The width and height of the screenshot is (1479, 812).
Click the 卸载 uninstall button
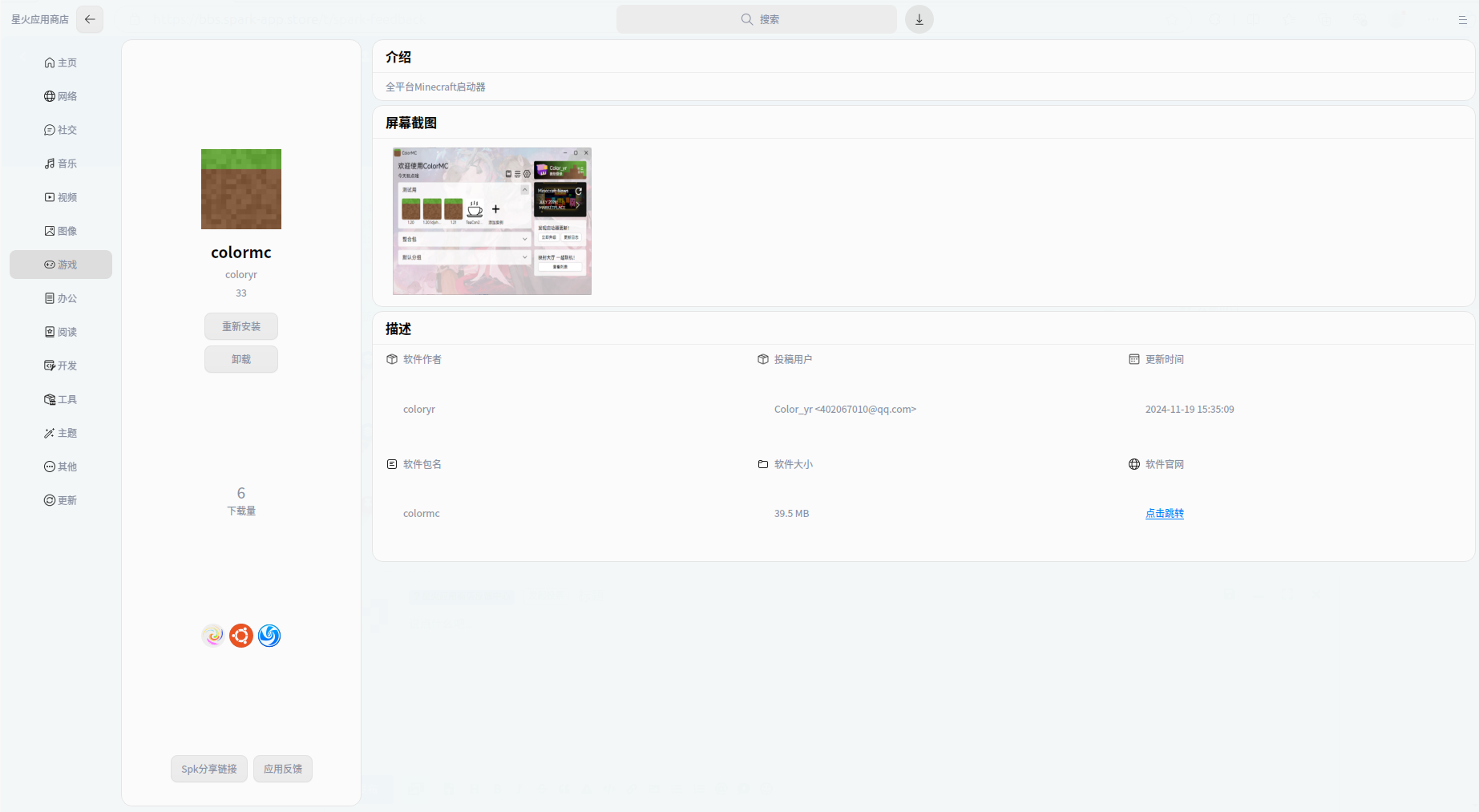point(241,359)
